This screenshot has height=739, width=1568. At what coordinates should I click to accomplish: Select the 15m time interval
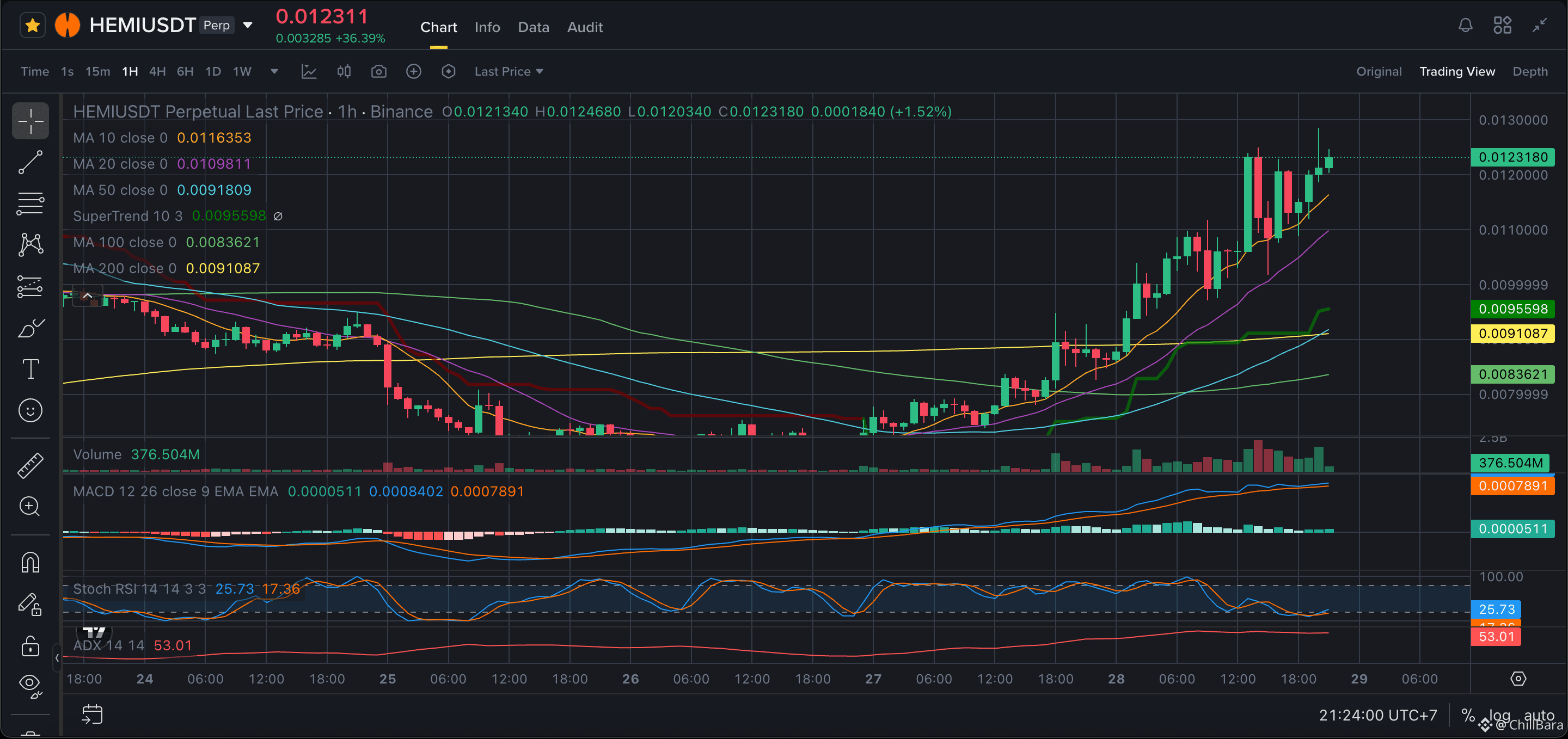pos(97,72)
